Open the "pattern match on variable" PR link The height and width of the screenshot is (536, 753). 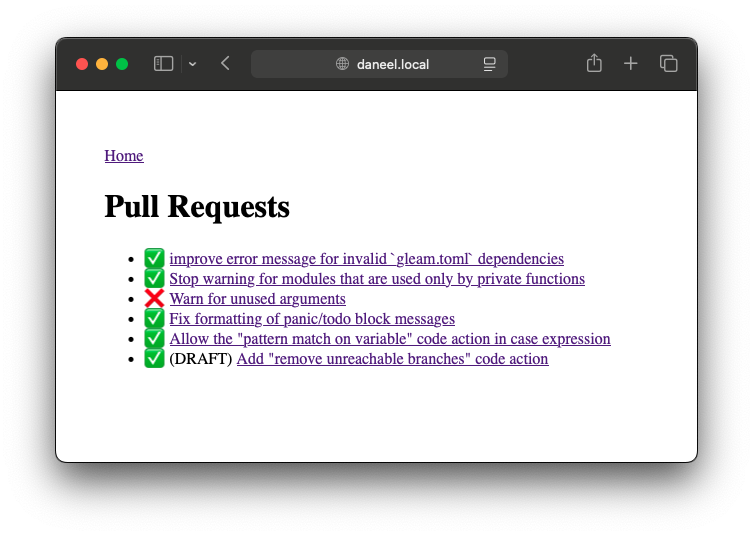pyautogui.click(x=389, y=339)
